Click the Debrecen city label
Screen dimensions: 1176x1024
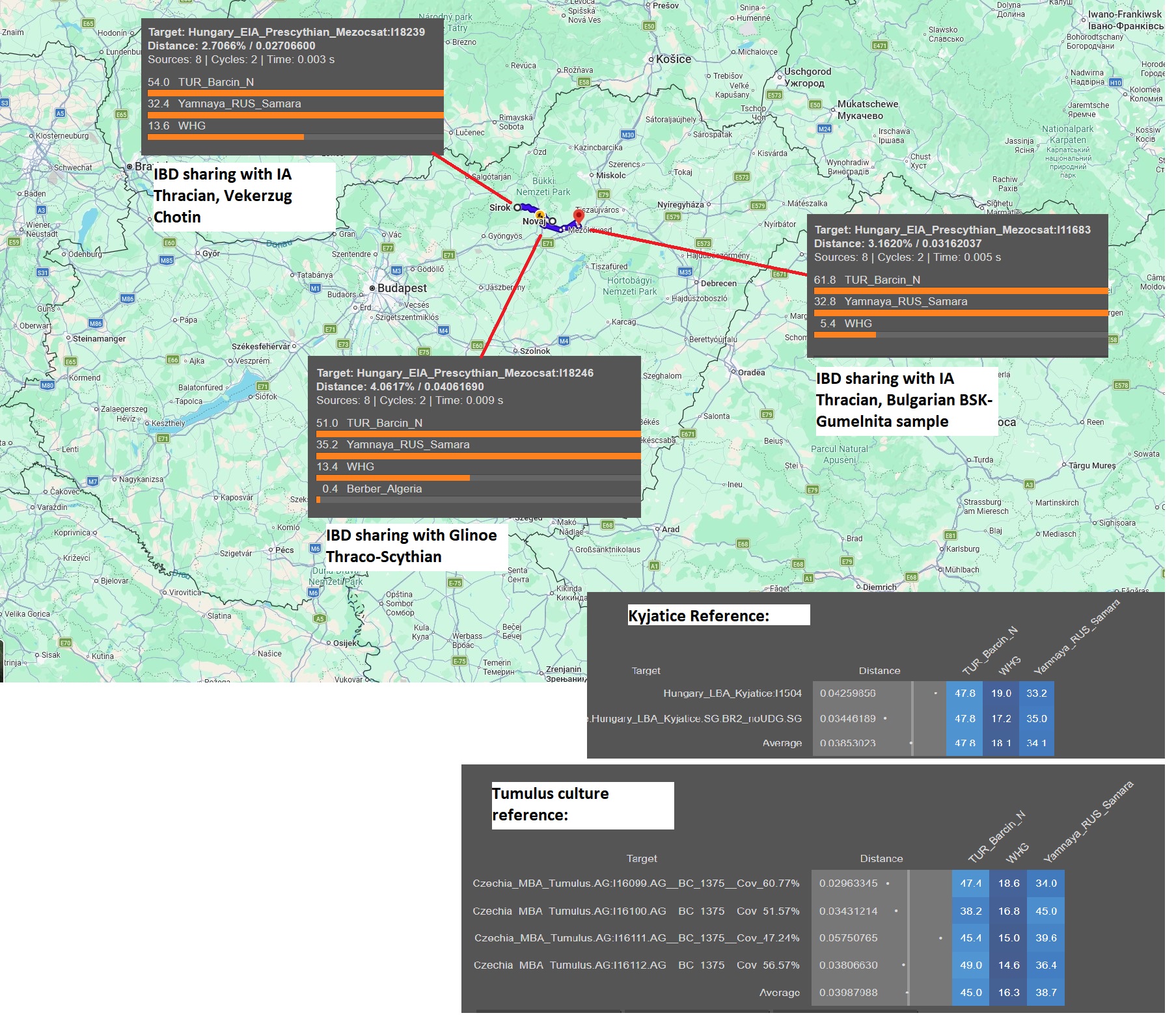pos(718,284)
